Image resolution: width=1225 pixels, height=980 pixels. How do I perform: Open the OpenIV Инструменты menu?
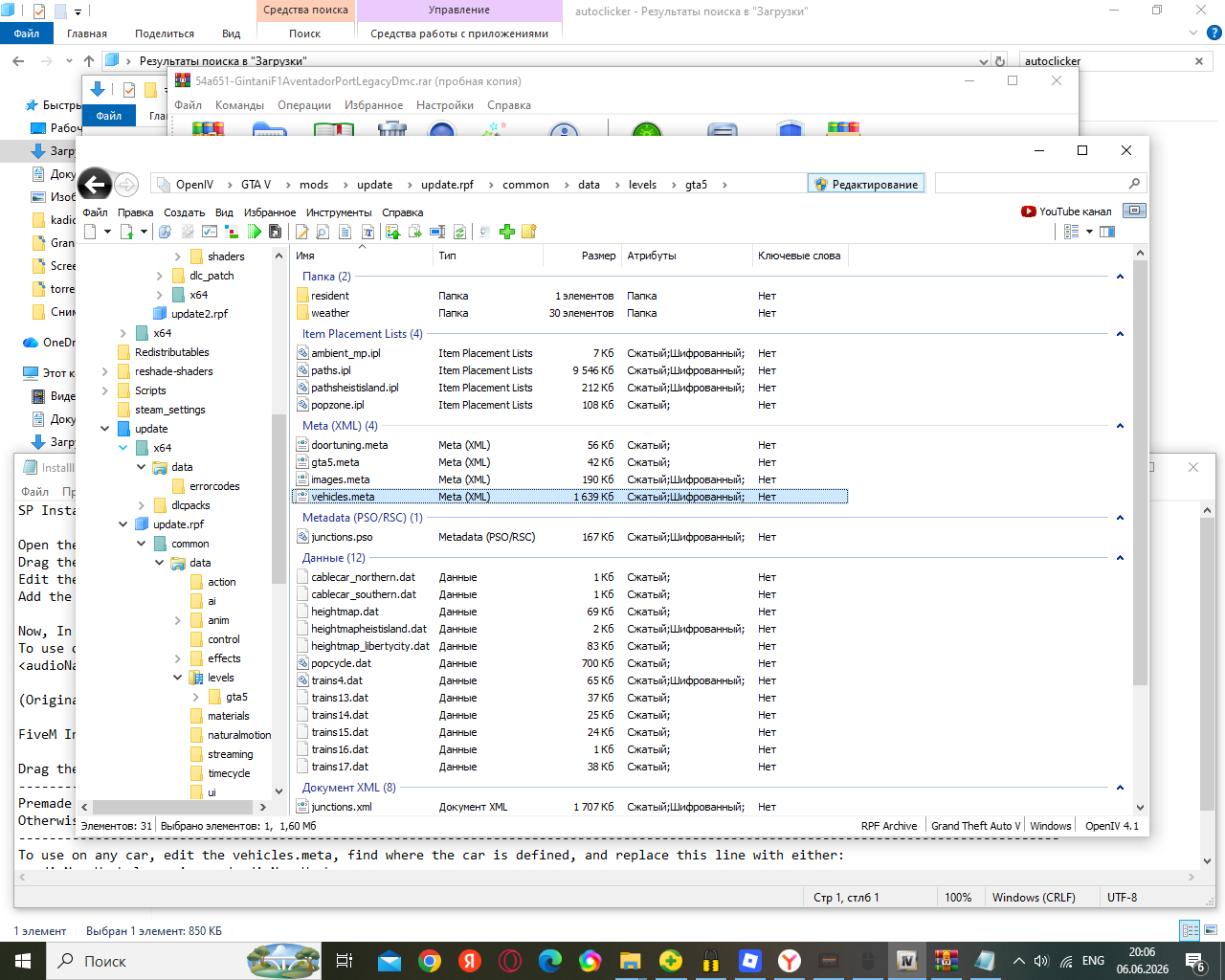coord(339,212)
